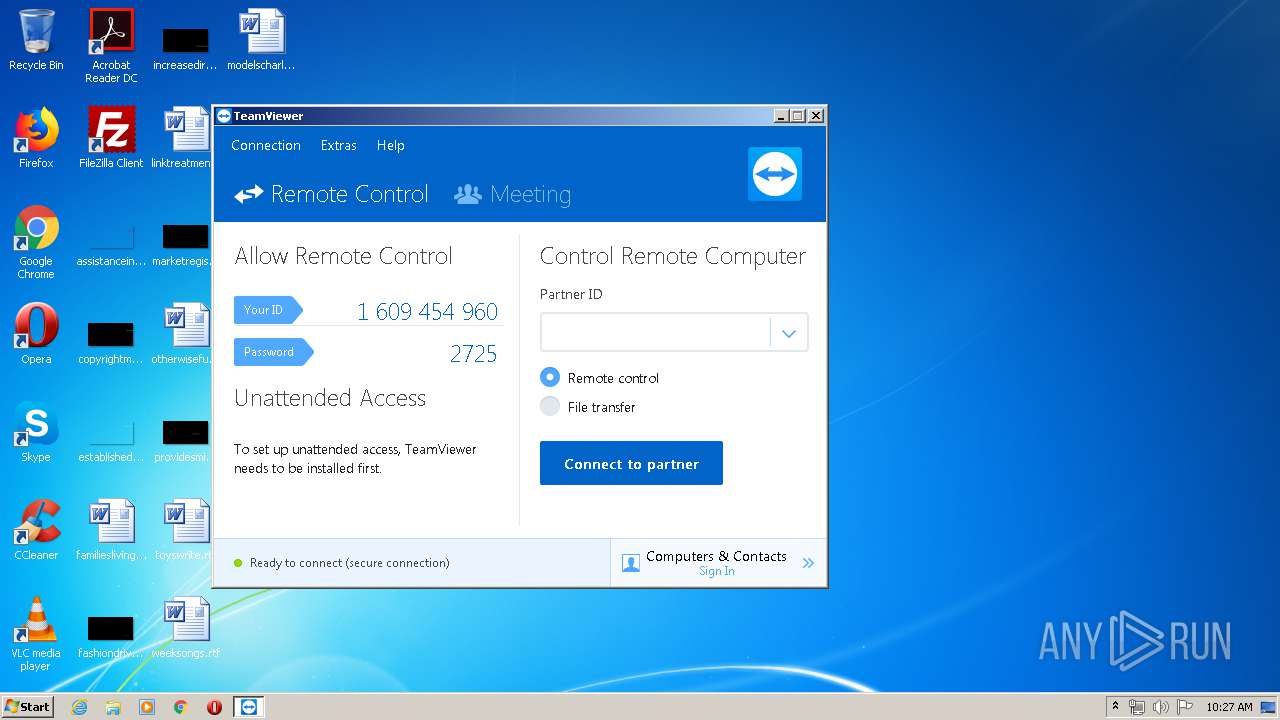Click the Ready to connect status text

[x=349, y=563]
